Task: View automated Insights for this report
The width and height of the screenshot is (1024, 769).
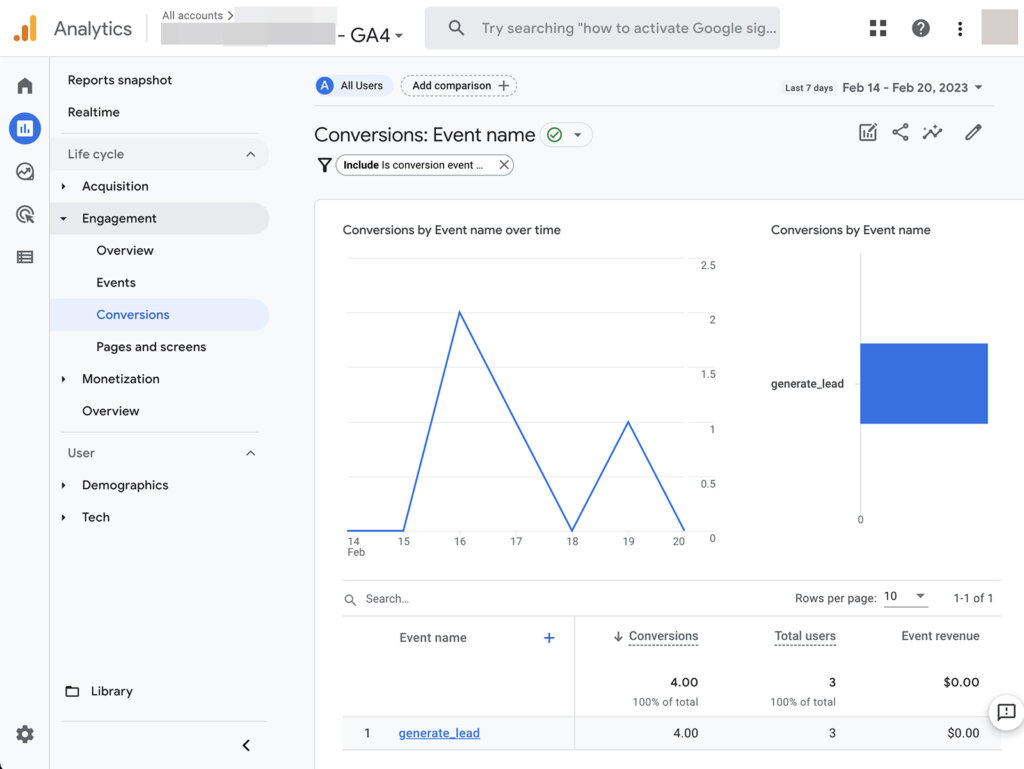Action: (x=933, y=131)
